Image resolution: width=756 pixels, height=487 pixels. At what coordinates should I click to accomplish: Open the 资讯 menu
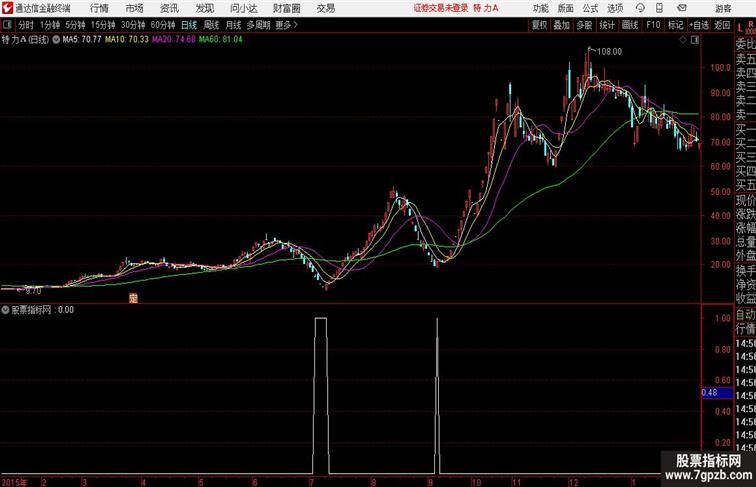click(169, 8)
